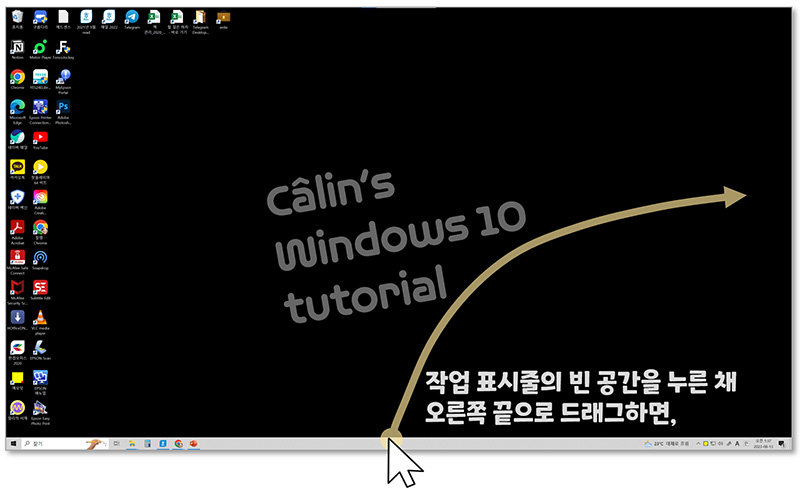Open the notification action center
Image resolution: width=800 pixels, height=497 pixels.
coord(781,444)
